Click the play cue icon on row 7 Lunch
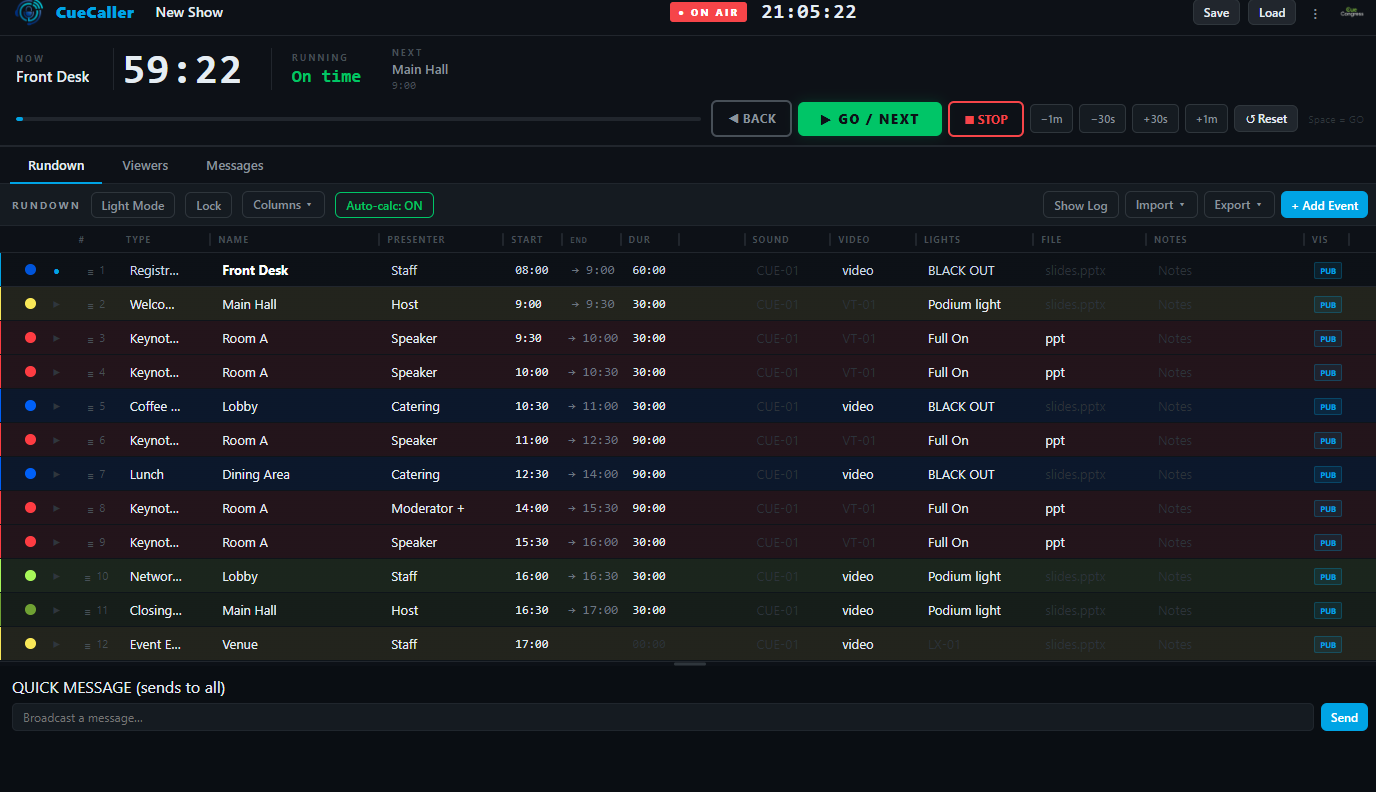The width and height of the screenshot is (1376, 792). tap(56, 474)
